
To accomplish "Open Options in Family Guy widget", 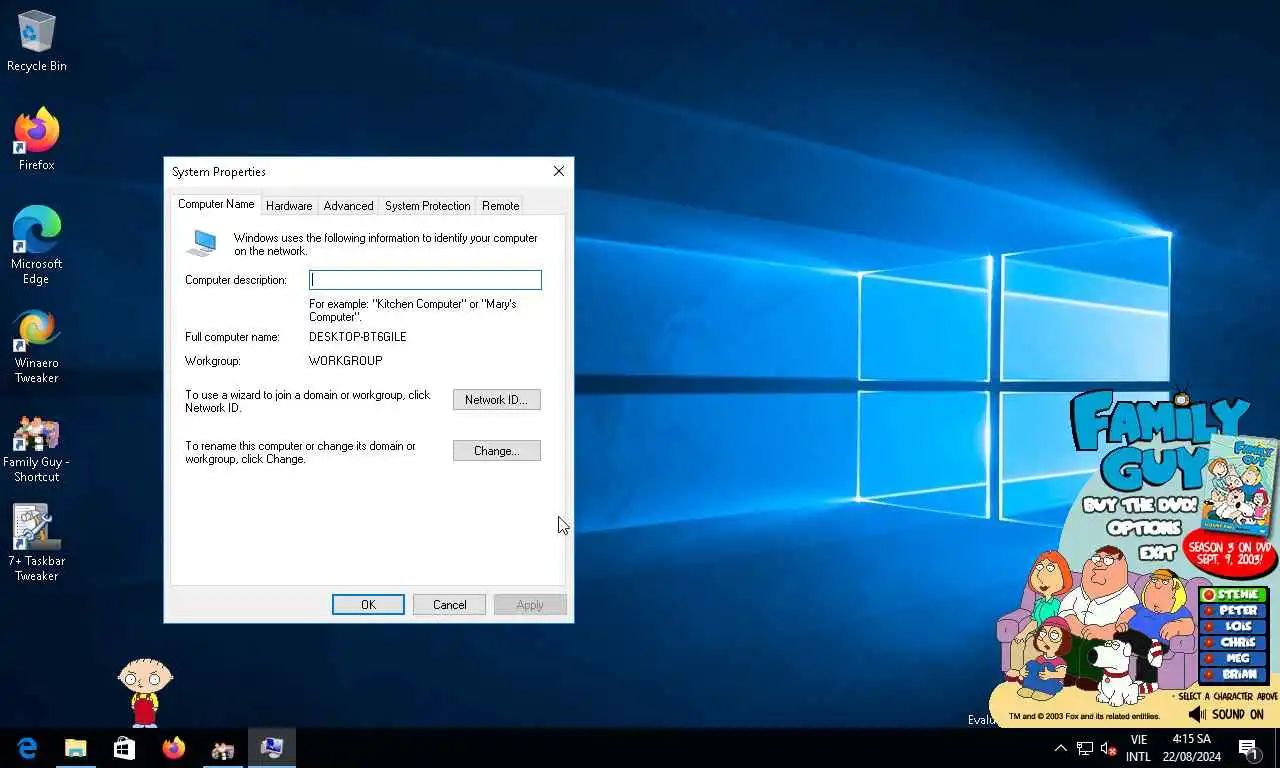I will [x=1145, y=528].
